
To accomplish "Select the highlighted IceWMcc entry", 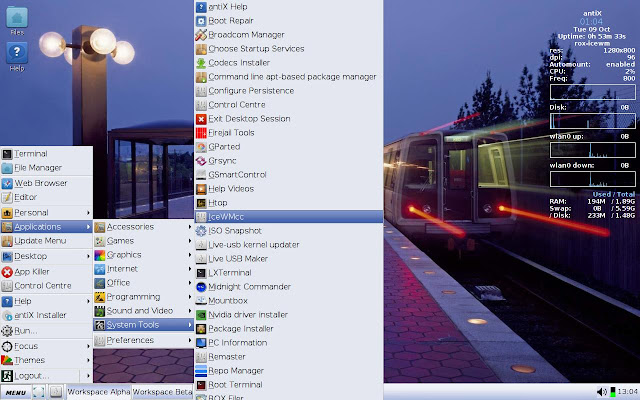I will pos(289,217).
